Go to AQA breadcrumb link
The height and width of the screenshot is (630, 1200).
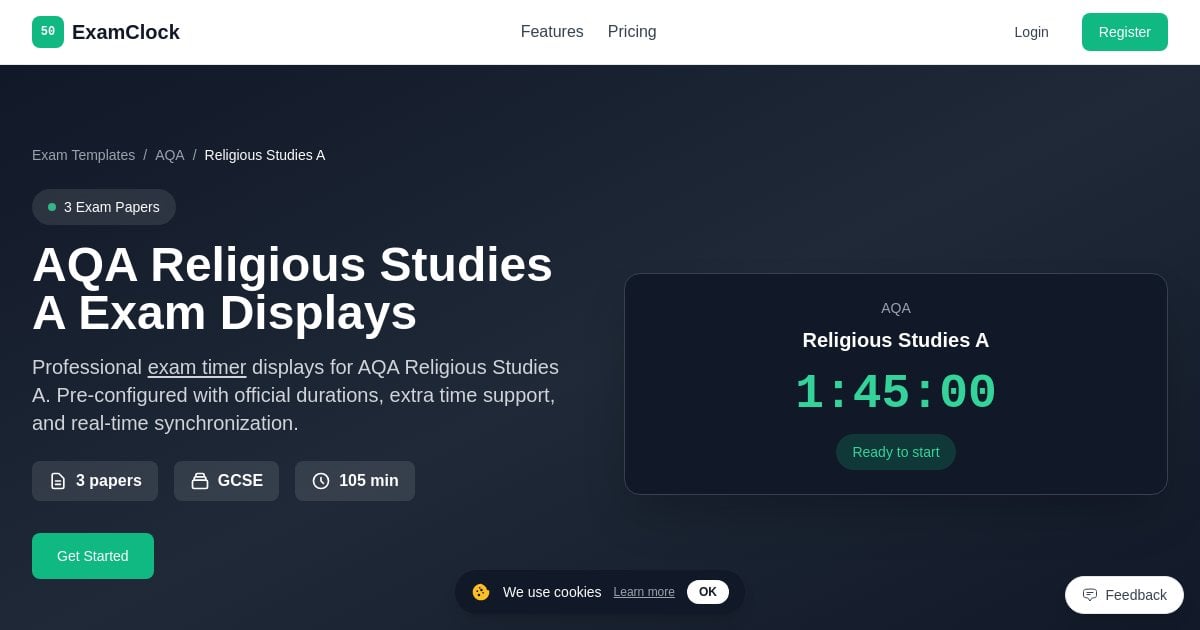pyautogui.click(x=170, y=155)
